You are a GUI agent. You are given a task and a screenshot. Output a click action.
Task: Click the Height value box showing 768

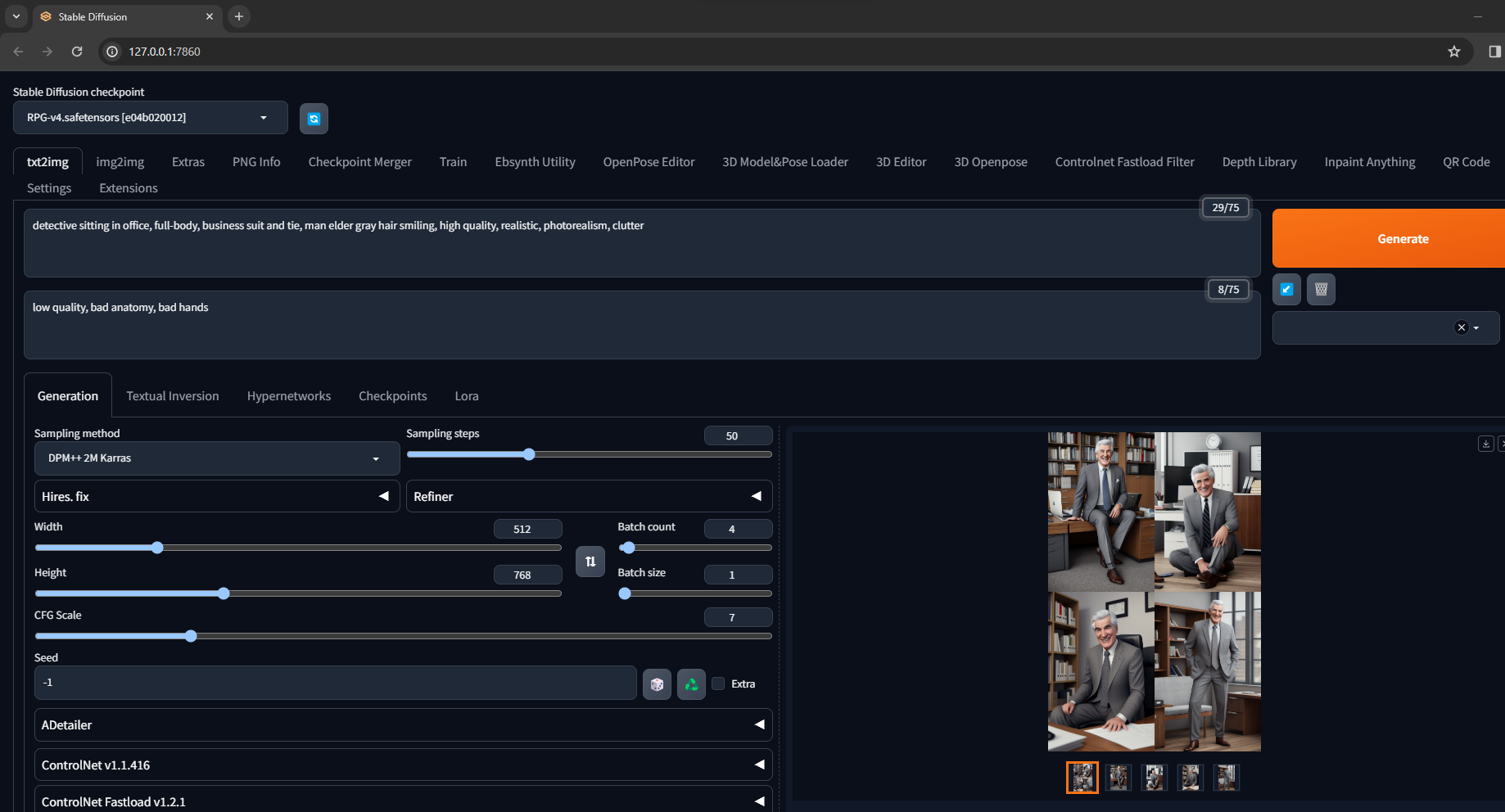point(527,575)
